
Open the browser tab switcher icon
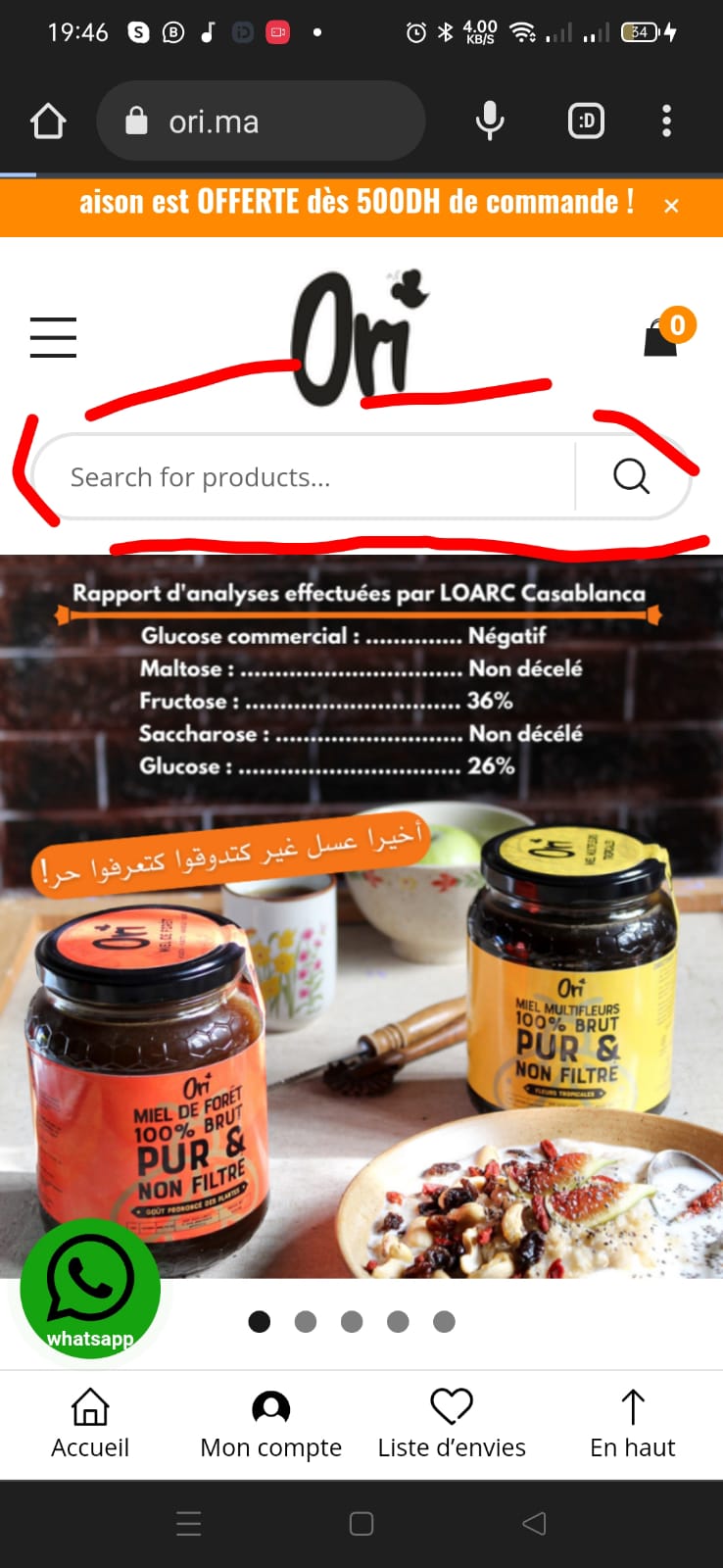[586, 122]
